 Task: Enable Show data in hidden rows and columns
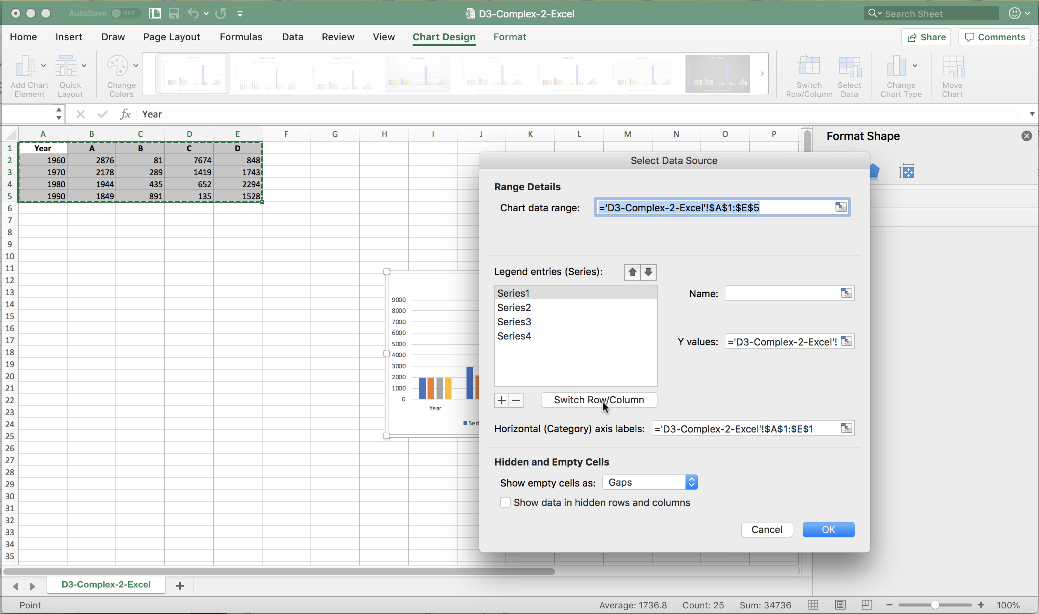505,503
